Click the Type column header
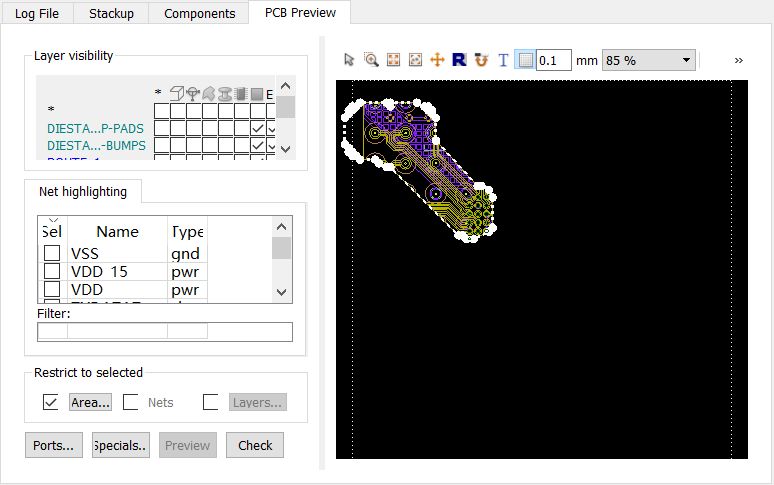The image size is (774, 485). click(x=188, y=231)
